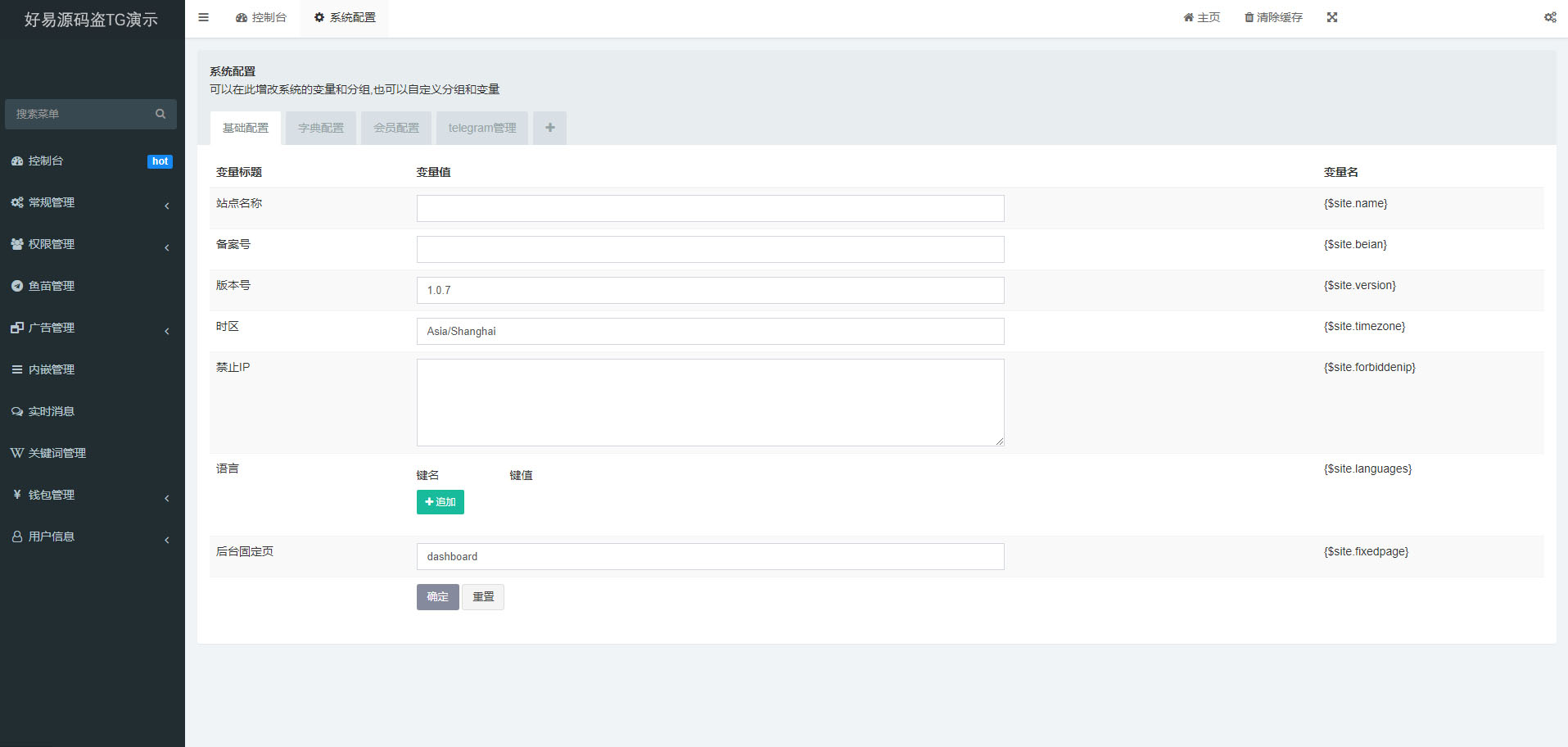Focus the 站点名称 input field
The image size is (1568, 747).
[710, 208]
